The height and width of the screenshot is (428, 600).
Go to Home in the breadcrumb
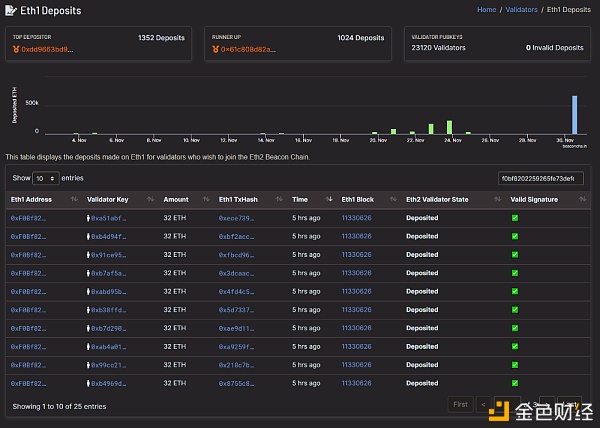tap(486, 10)
